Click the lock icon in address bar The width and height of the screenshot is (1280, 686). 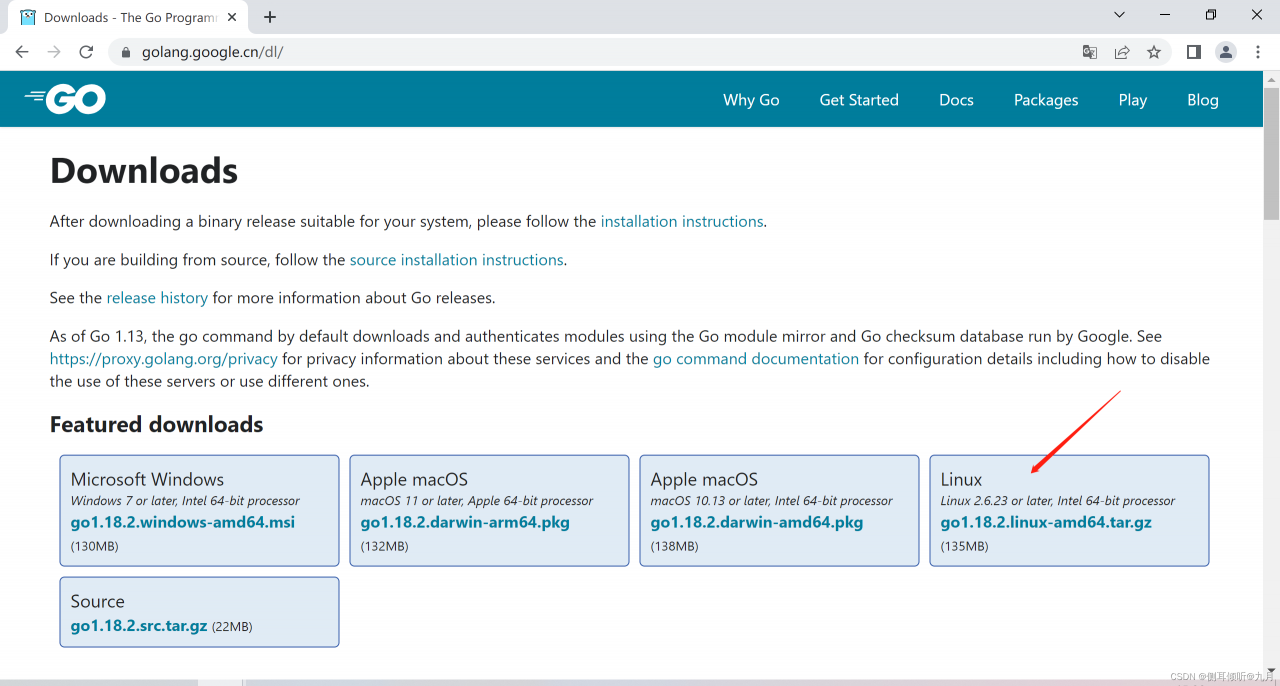(x=126, y=52)
